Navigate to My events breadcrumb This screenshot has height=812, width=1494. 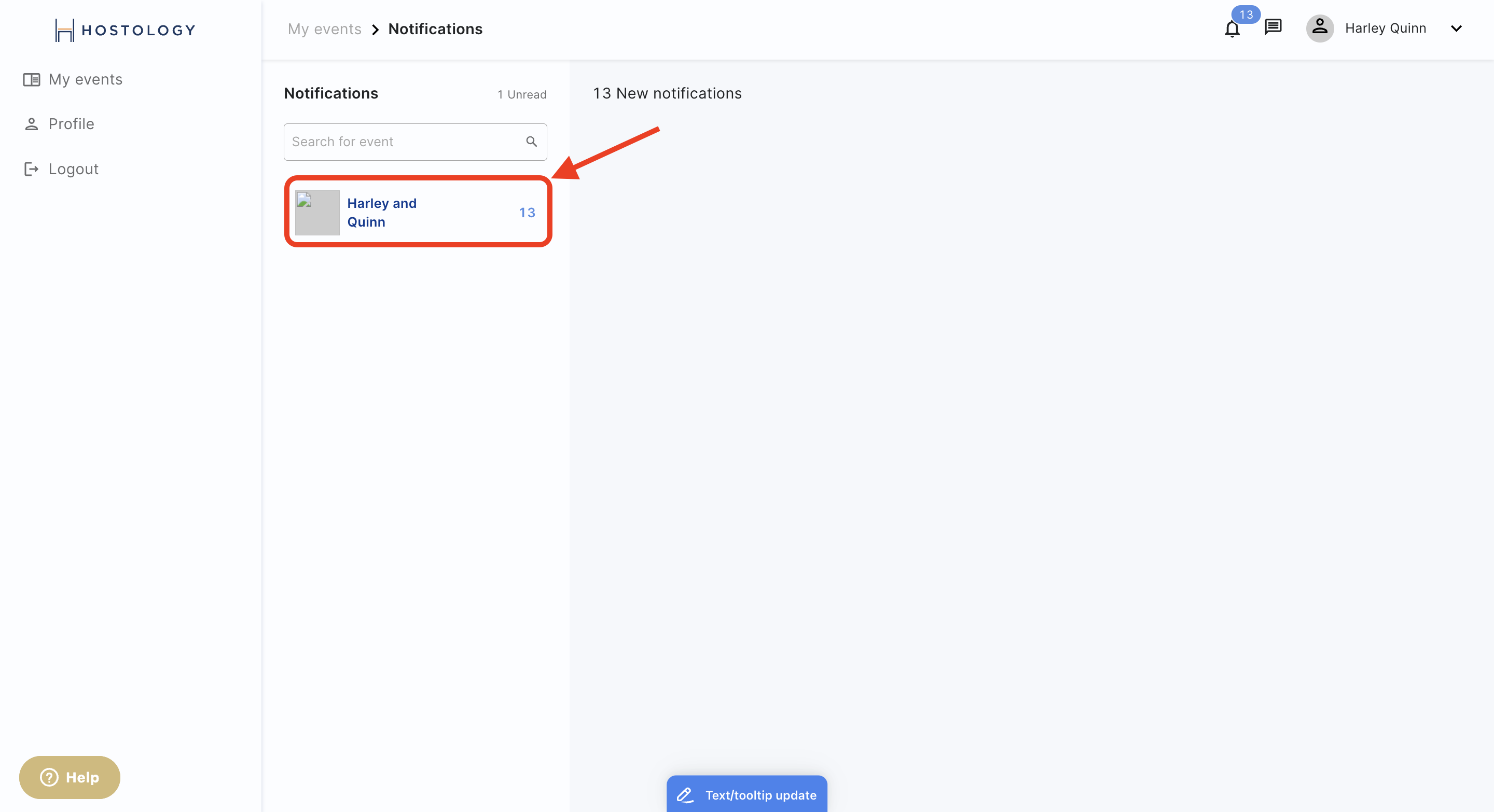point(324,29)
